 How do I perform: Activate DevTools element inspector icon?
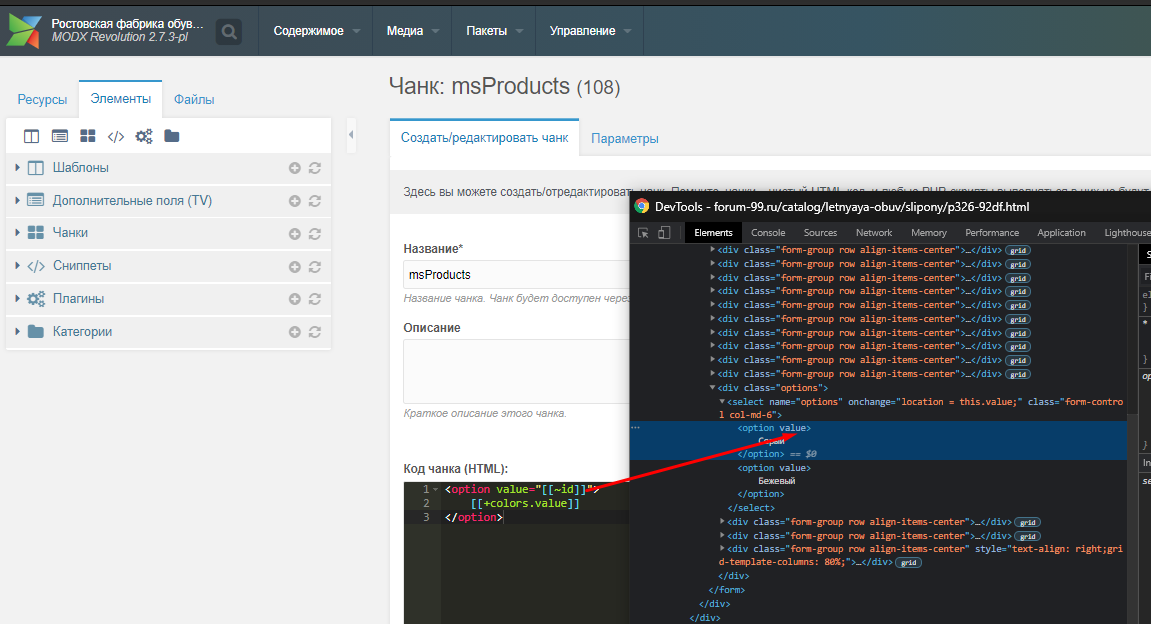coord(643,233)
